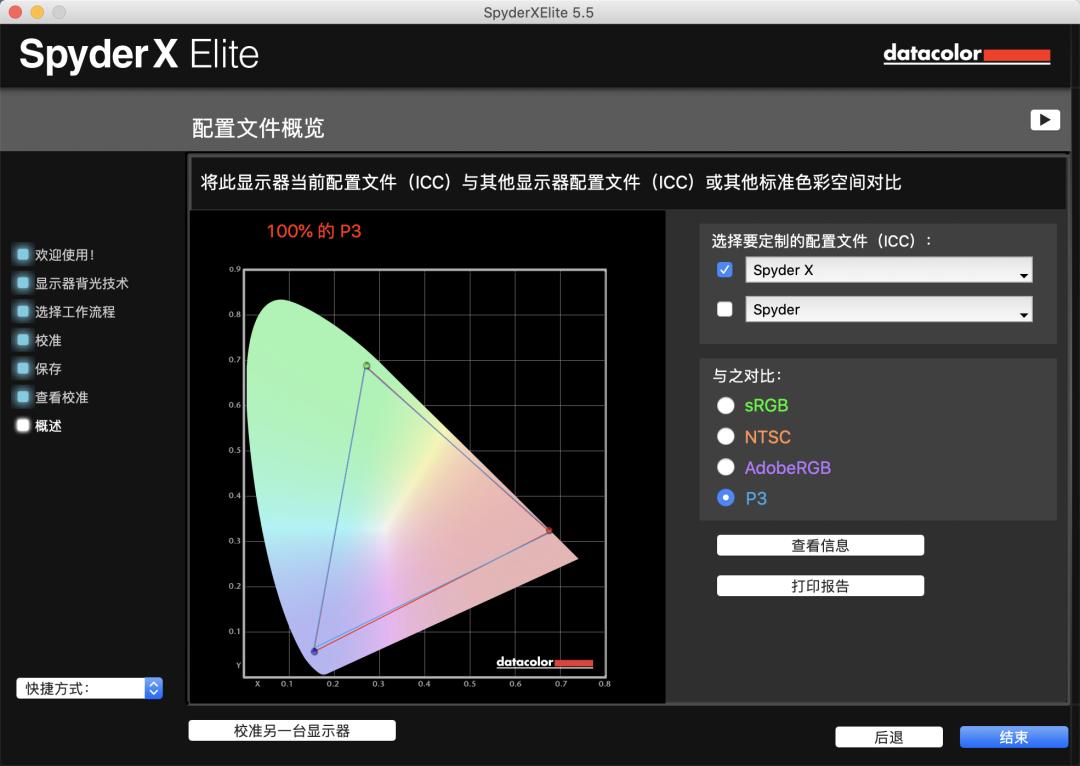
Task: Play the help video icon
Action: tap(1045, 120)
